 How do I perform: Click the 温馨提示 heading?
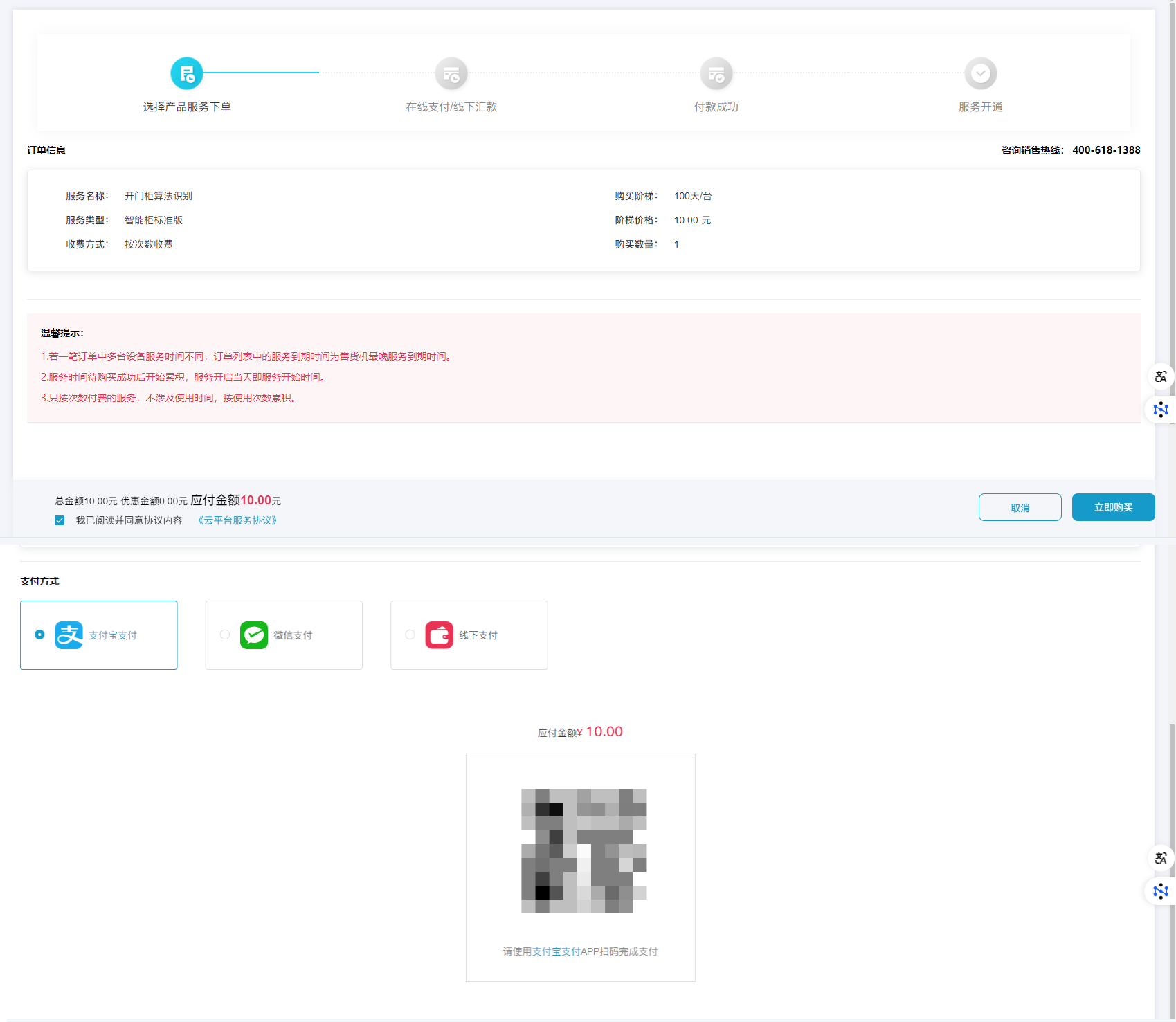click(x=62, y=333)
